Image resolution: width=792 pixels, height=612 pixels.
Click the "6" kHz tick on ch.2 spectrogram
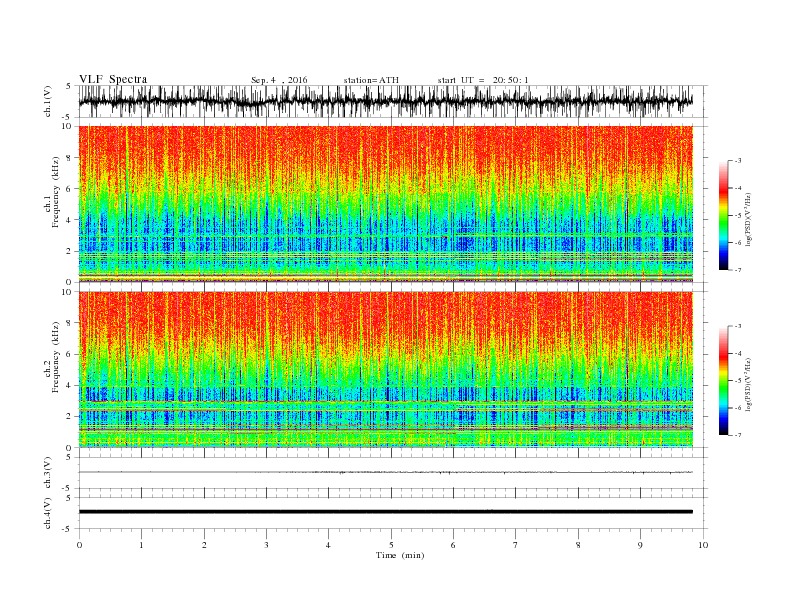69,354
